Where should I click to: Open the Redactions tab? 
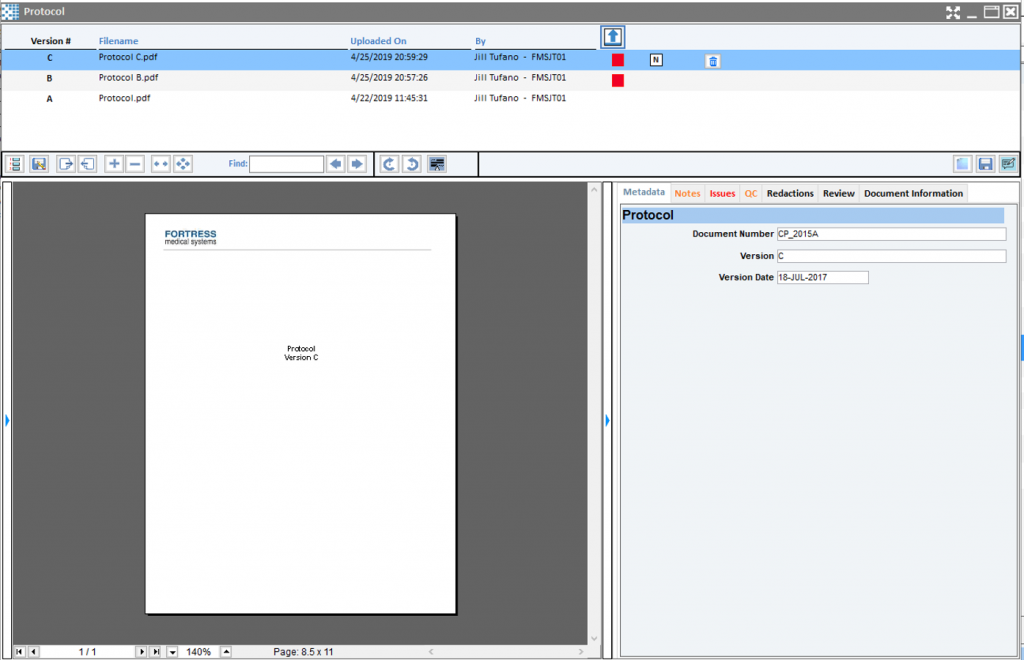pos(790,193)
